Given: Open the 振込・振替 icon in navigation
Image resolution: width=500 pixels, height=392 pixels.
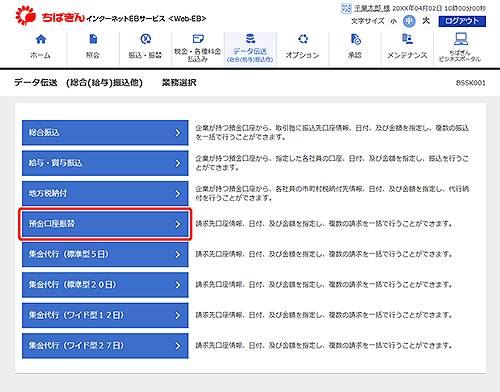Looking at the screenshot, I should [145, 39].
